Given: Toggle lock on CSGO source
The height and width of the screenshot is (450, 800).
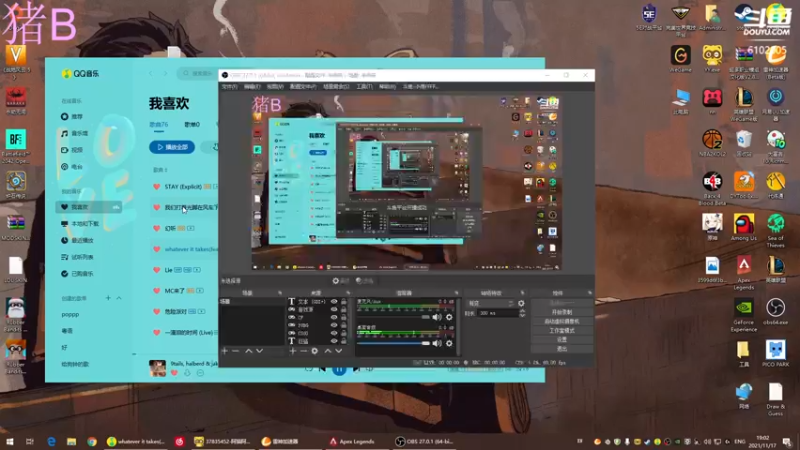Looking at the screenshot, I should click(344, 333).
